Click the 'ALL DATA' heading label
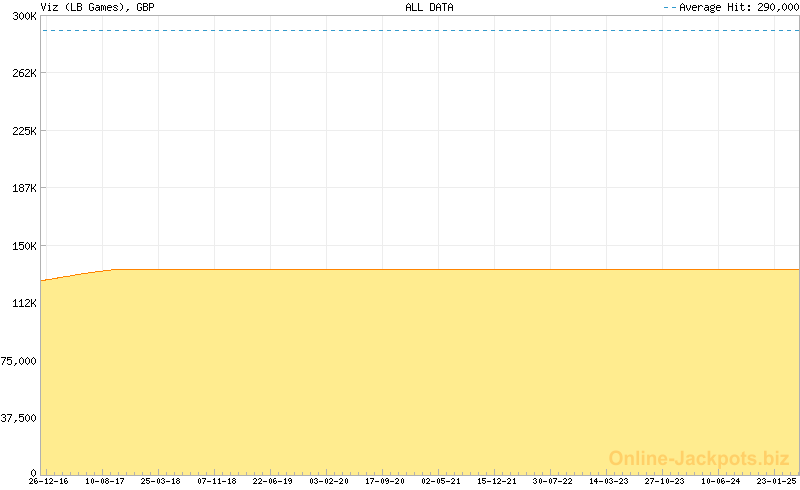The image size is (800, 490). pyautogui.click(x=429, y=7)
